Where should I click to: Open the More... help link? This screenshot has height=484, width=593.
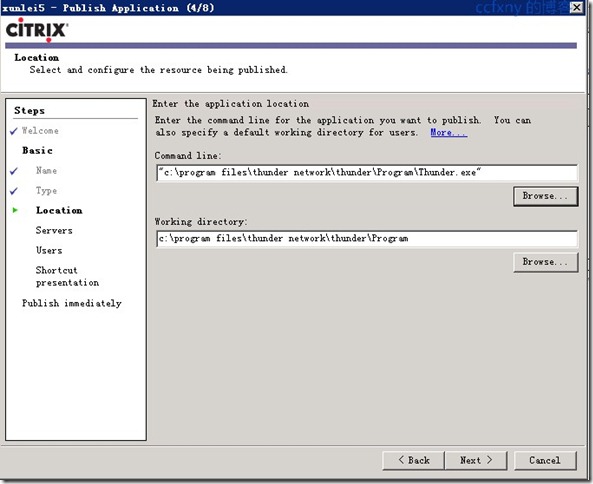tap(449, 132)
